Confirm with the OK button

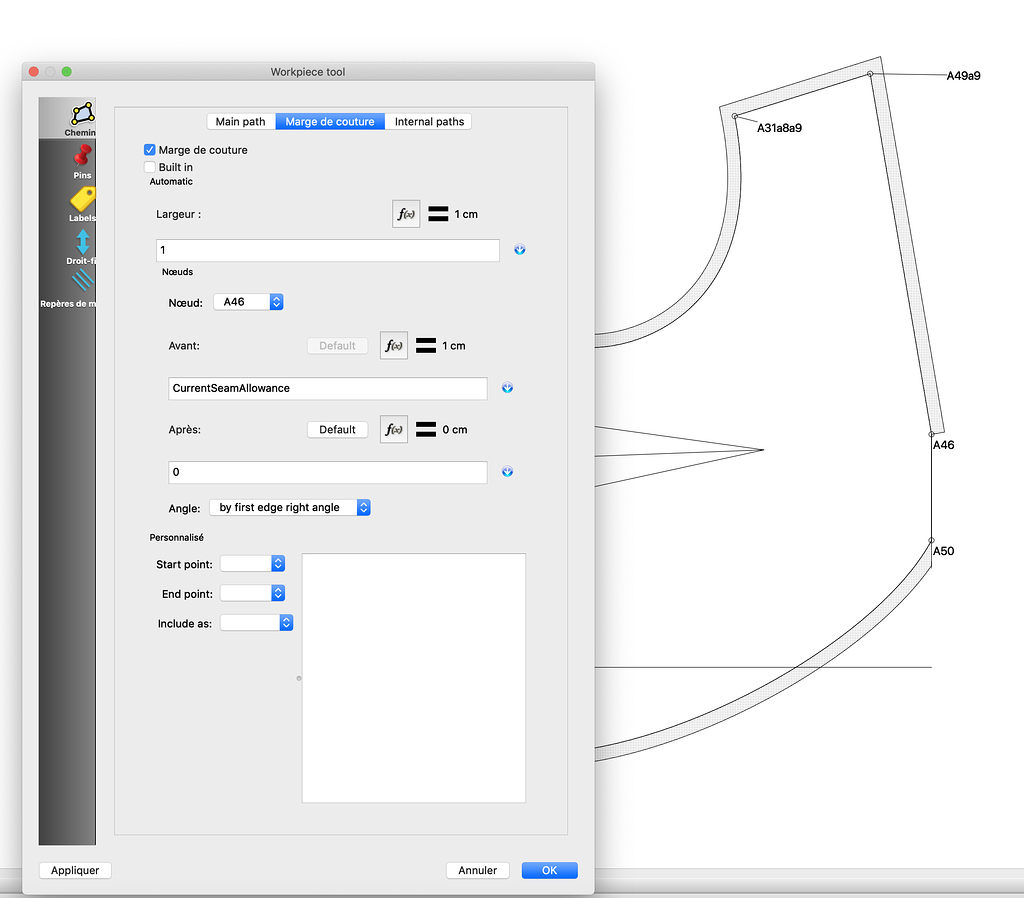coord(549,870)
